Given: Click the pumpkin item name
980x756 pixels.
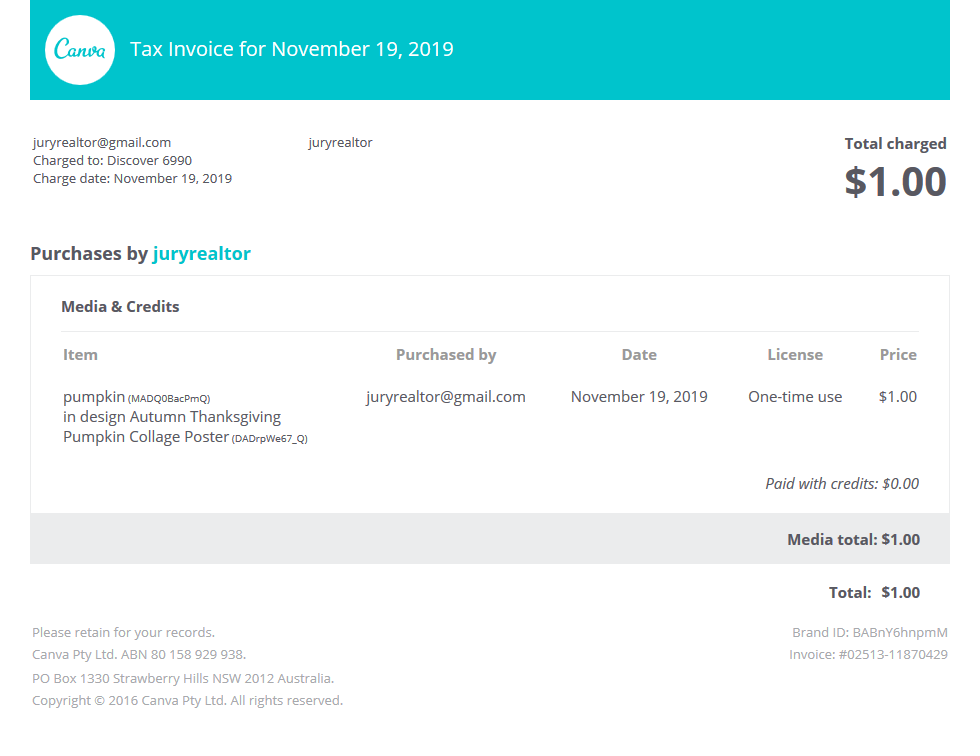Looking at the screenshot, I should pyautogui.click(x=94, y=397).
